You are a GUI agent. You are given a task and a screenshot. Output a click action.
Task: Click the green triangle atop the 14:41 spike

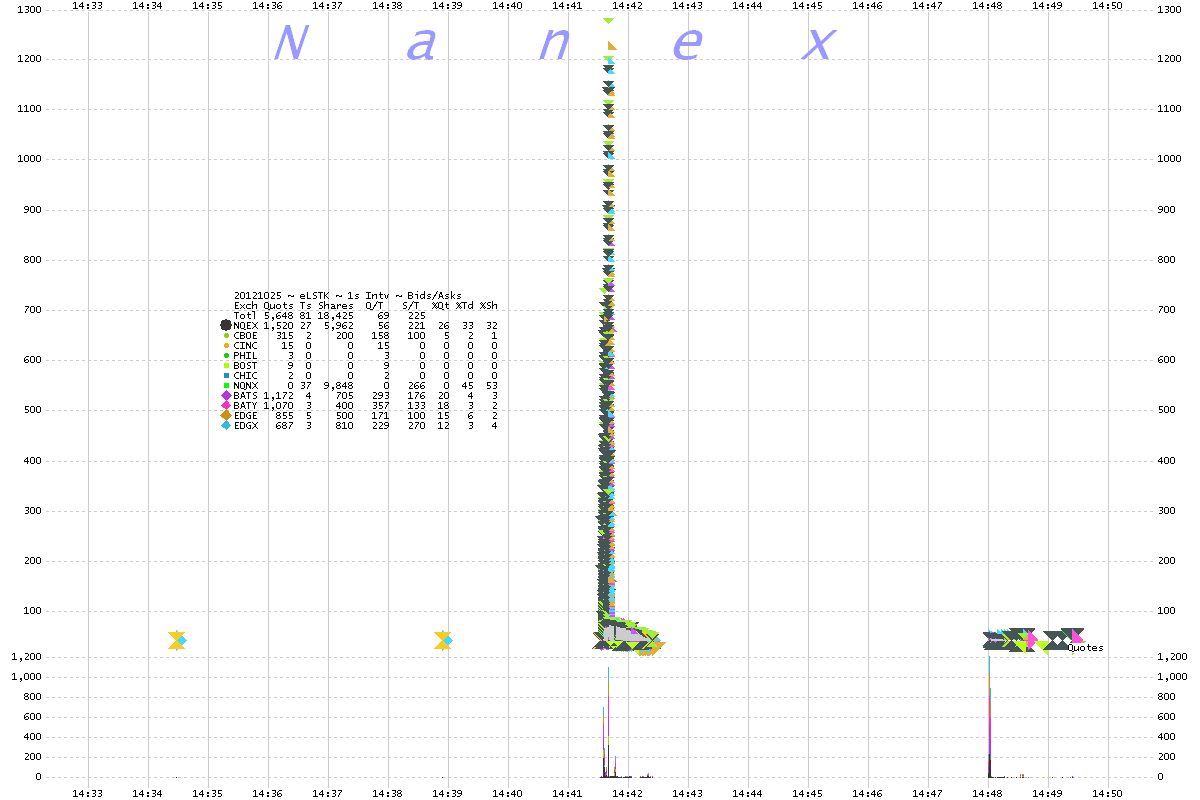pos(608,21)
